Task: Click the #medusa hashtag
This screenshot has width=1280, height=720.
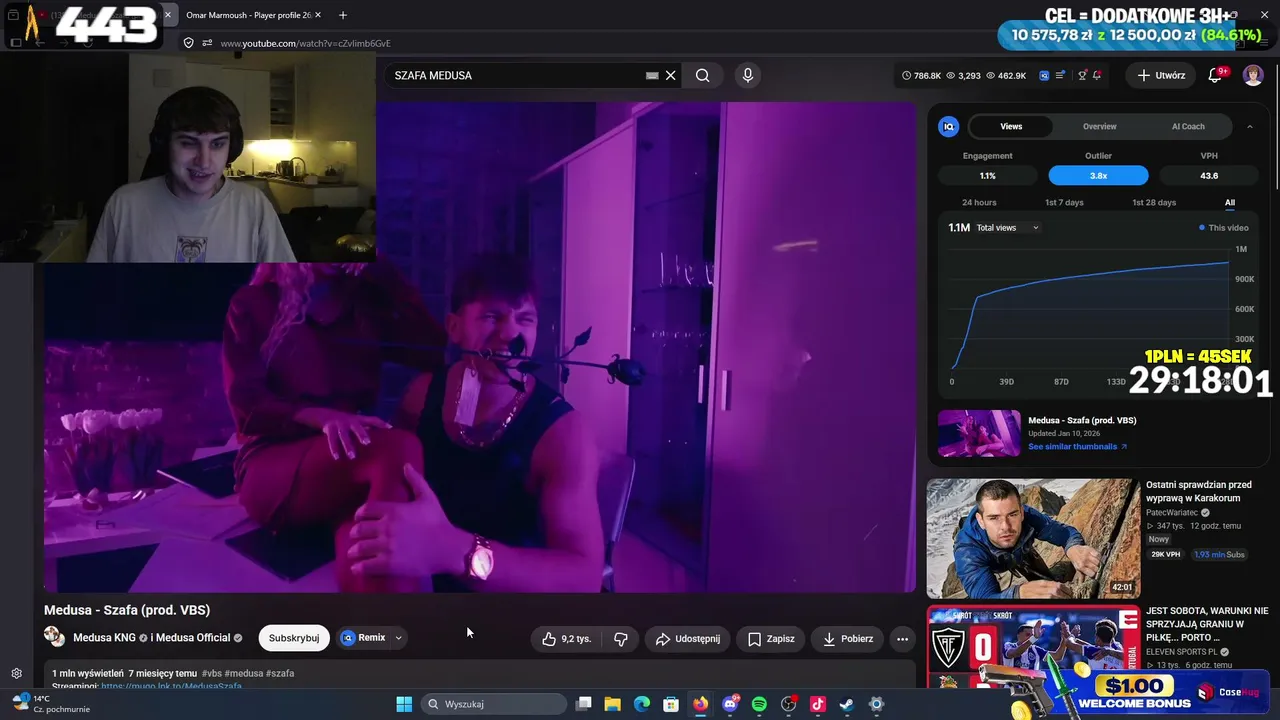Action: (x=246, y=674)
